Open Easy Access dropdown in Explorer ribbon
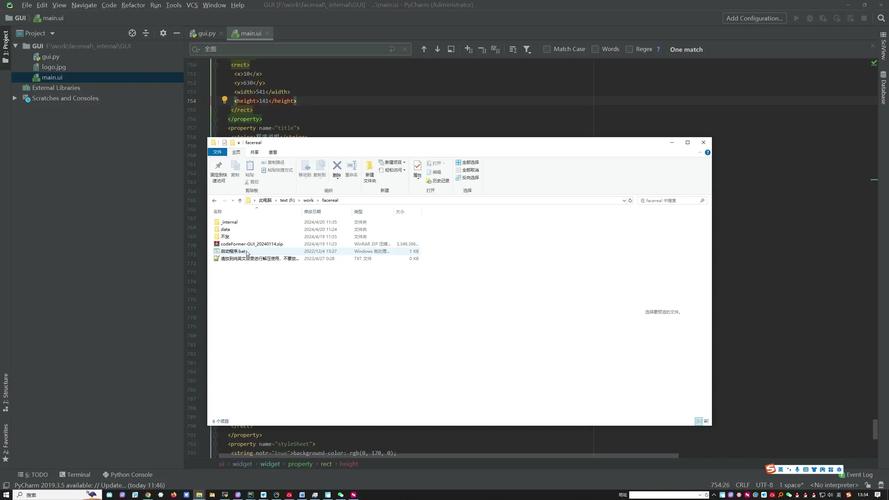889x500 pixels. [x=392, y=170]
